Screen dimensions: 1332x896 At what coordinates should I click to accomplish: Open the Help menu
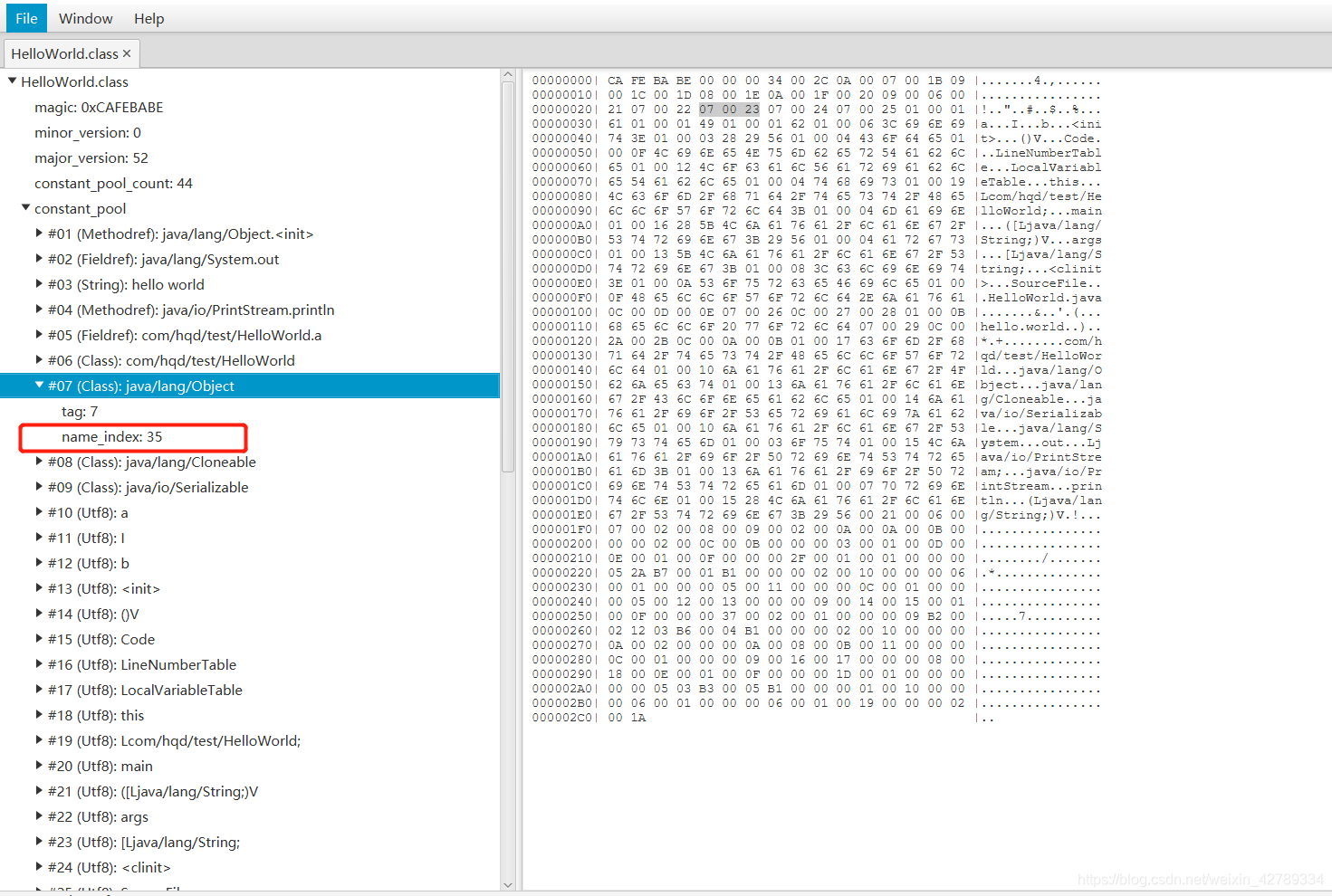point(149,18)
